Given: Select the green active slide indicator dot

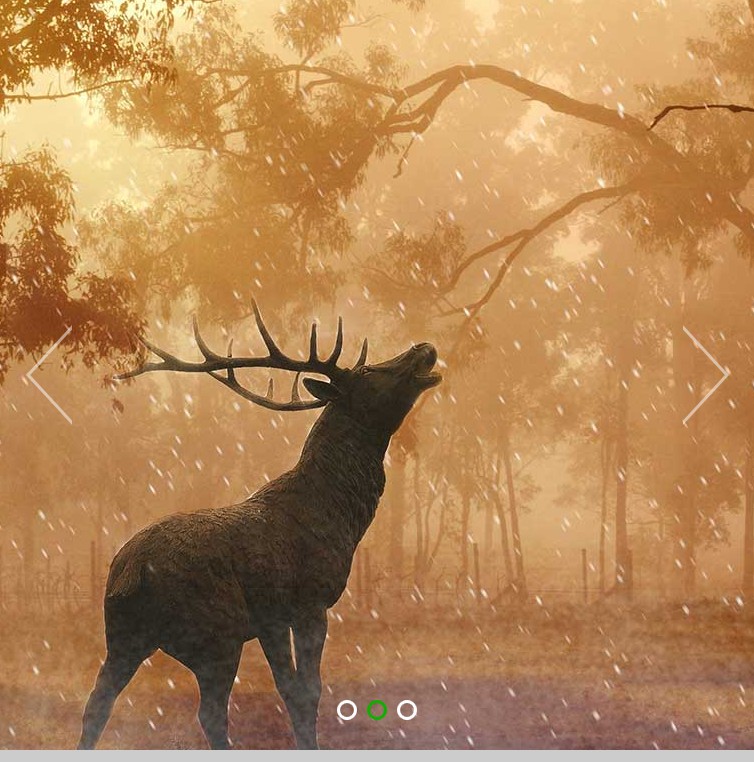Looking at the screenshot, I should [377, 710].
